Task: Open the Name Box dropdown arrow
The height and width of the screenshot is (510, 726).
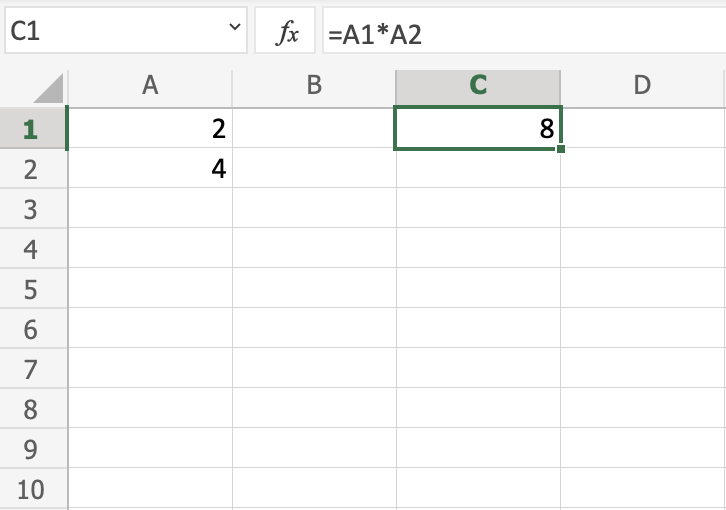Action: click(235, 31)
